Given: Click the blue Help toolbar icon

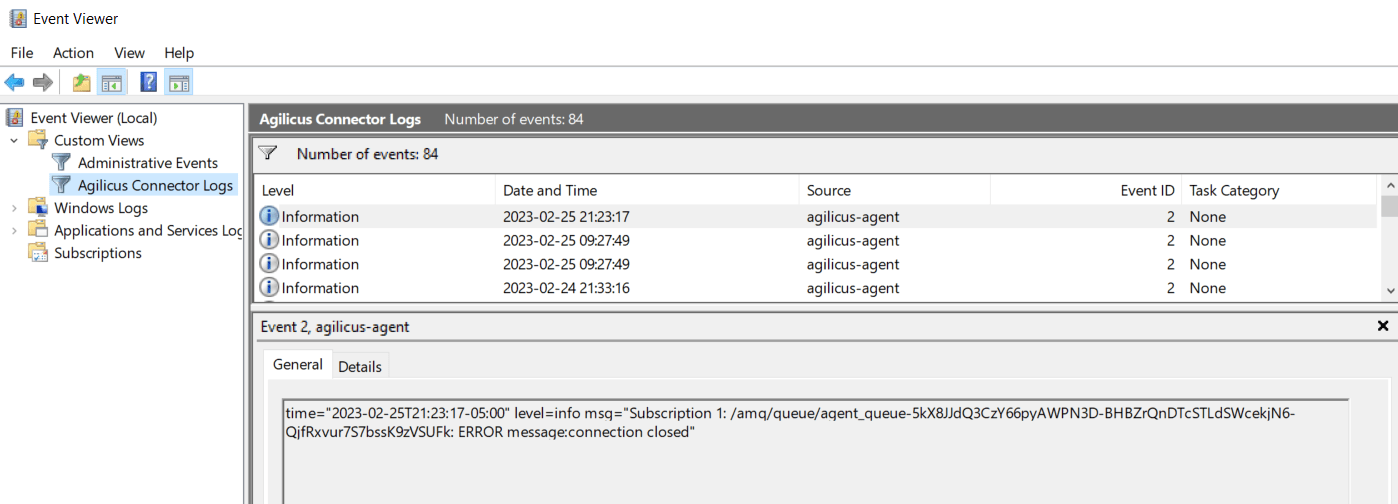Looking at the screenshot, I should pos(148,83).
